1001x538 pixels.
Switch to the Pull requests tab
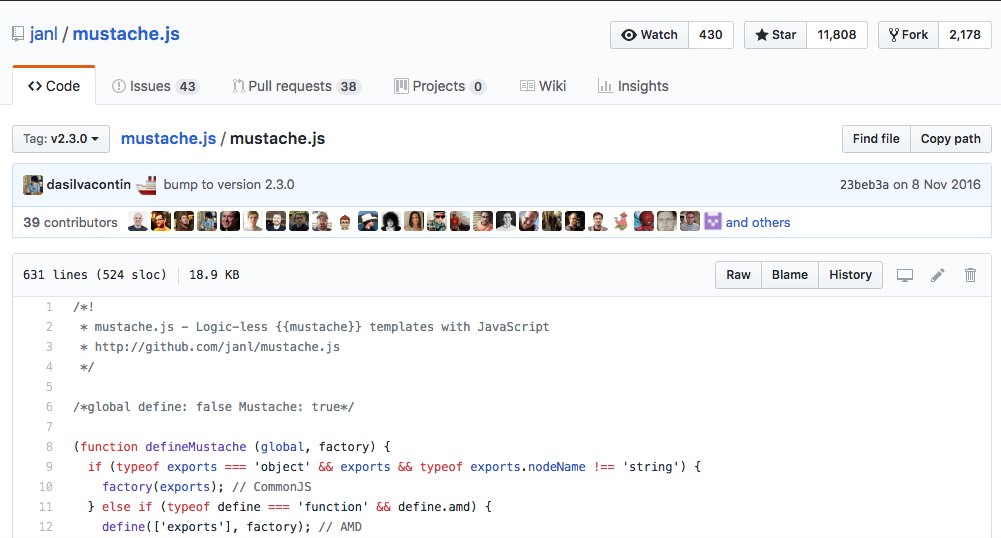coord(295,86)
